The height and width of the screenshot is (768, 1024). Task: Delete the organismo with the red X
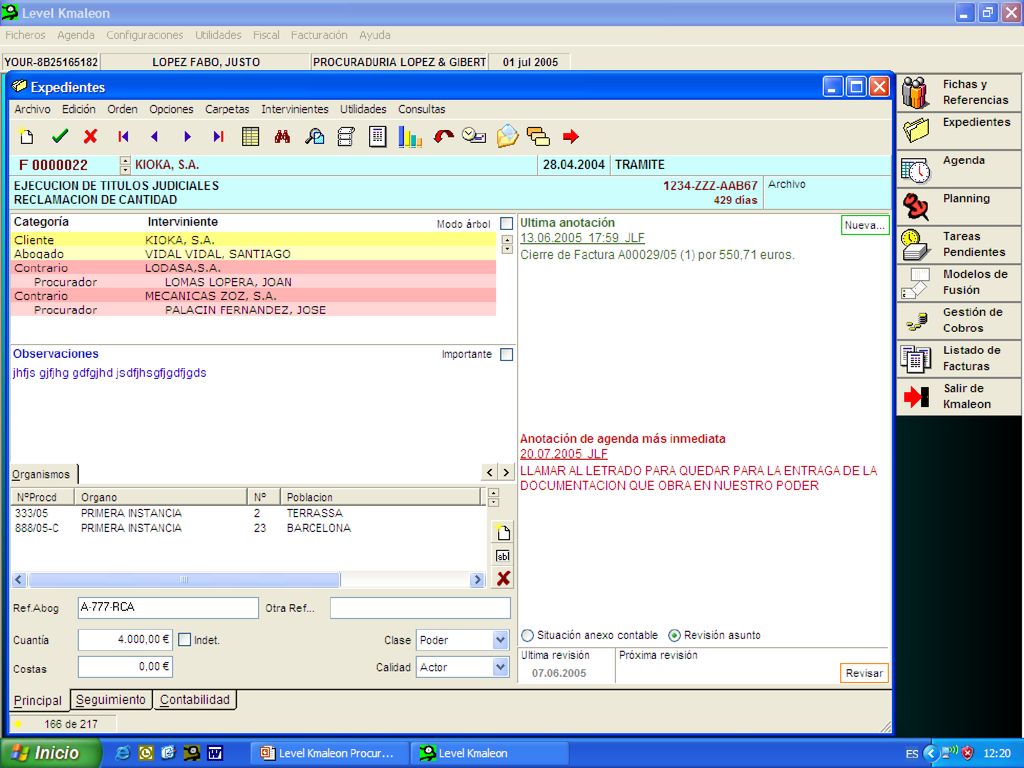[x=503, y=579]
